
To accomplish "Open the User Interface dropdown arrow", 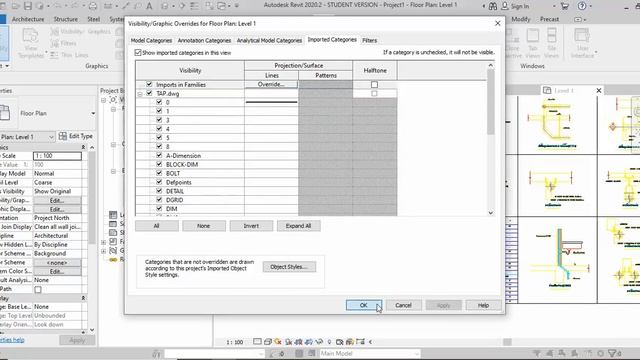I will click(596, 52).
